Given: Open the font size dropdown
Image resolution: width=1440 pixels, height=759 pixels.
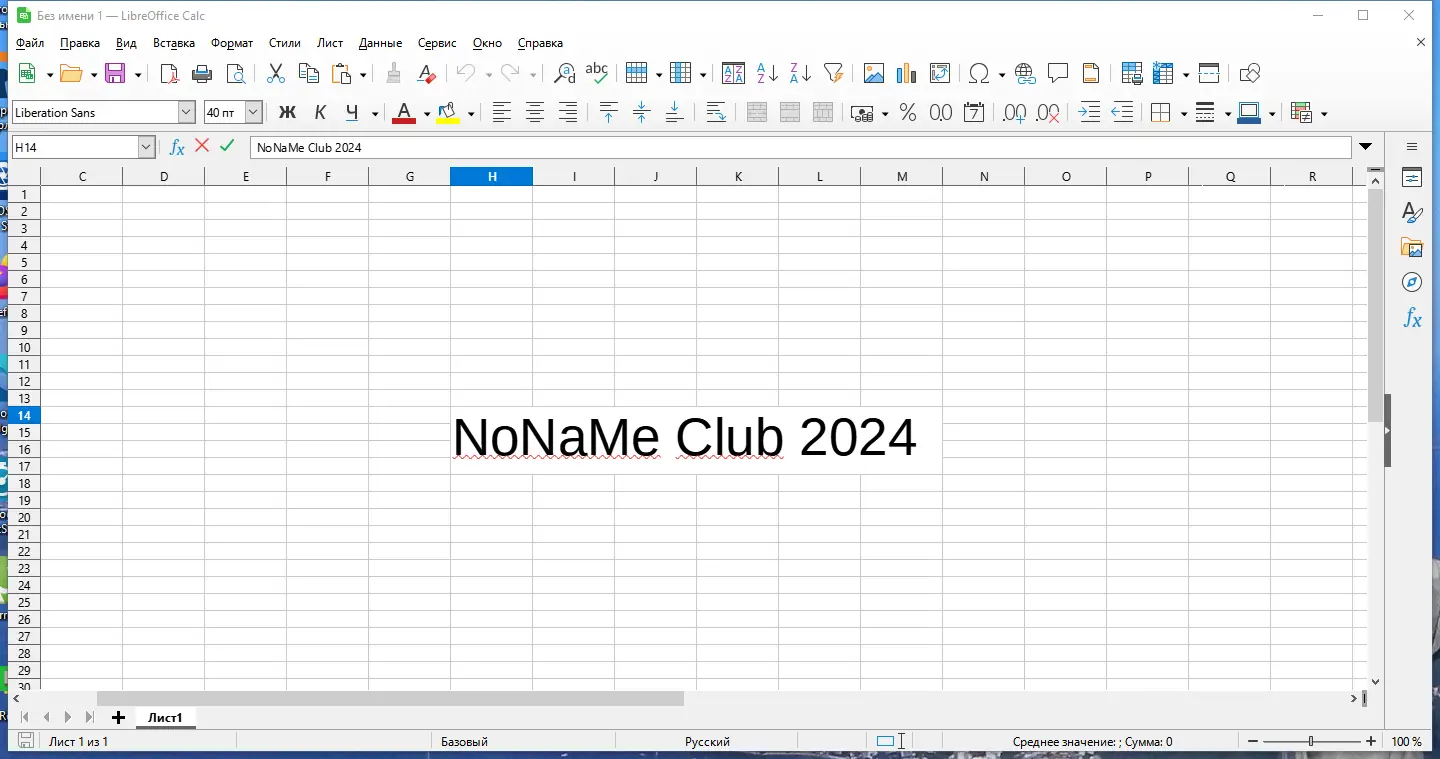Looking at the screenshot, I should tap(253, 113).
